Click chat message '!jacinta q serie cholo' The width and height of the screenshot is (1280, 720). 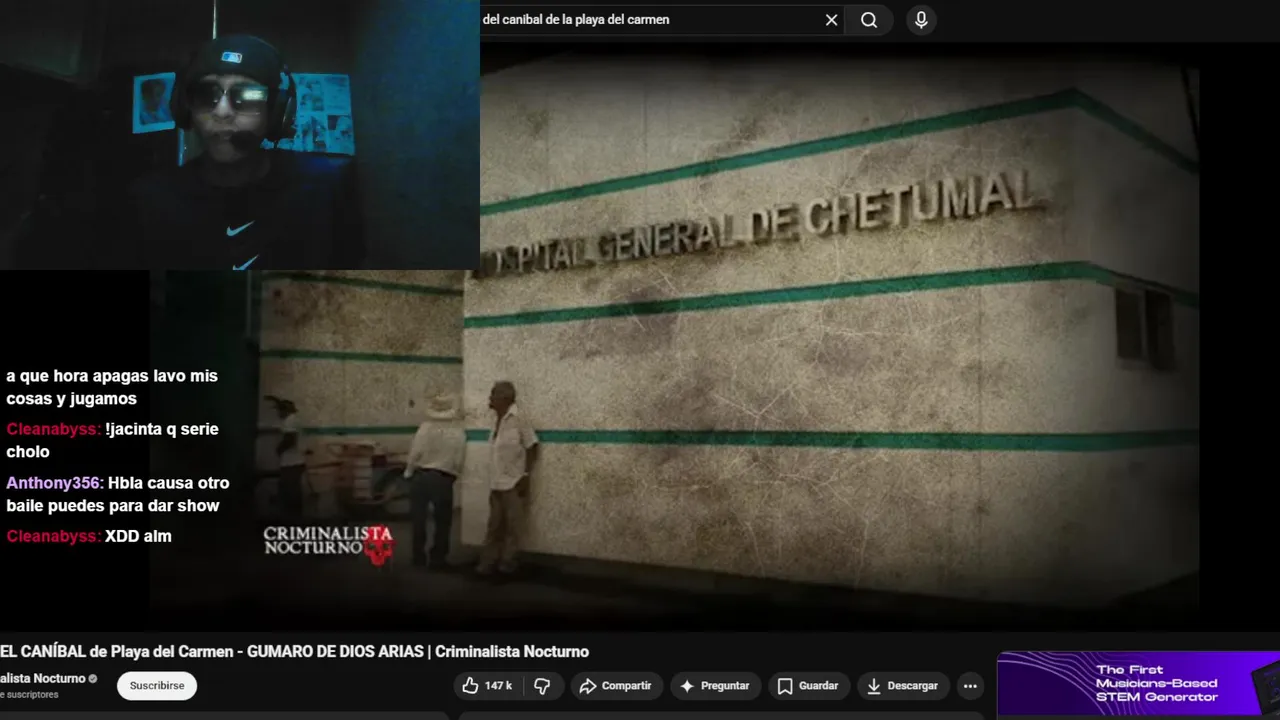point(112,440)
